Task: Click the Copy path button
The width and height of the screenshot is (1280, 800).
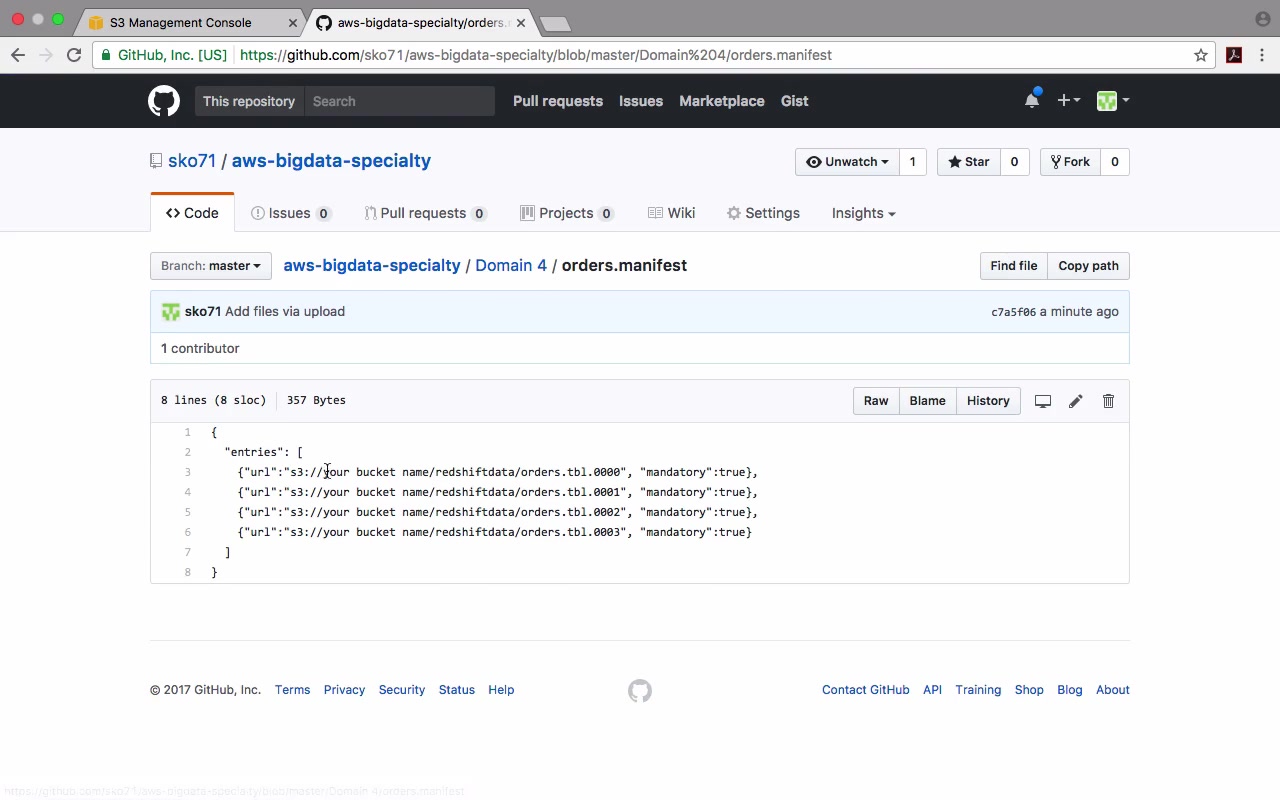Action: pyautogui.click(x=1088, y=266)
